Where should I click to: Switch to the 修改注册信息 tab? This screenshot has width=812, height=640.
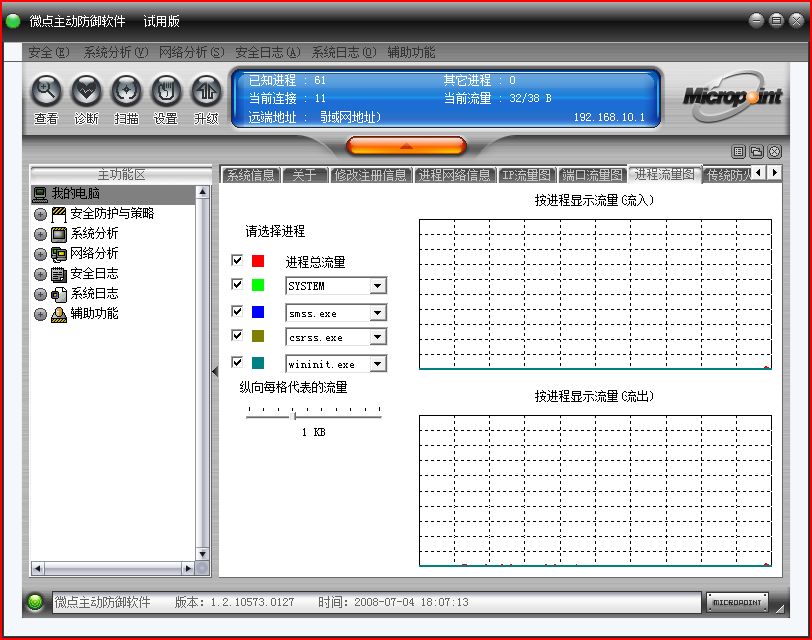tap(371, 175)
